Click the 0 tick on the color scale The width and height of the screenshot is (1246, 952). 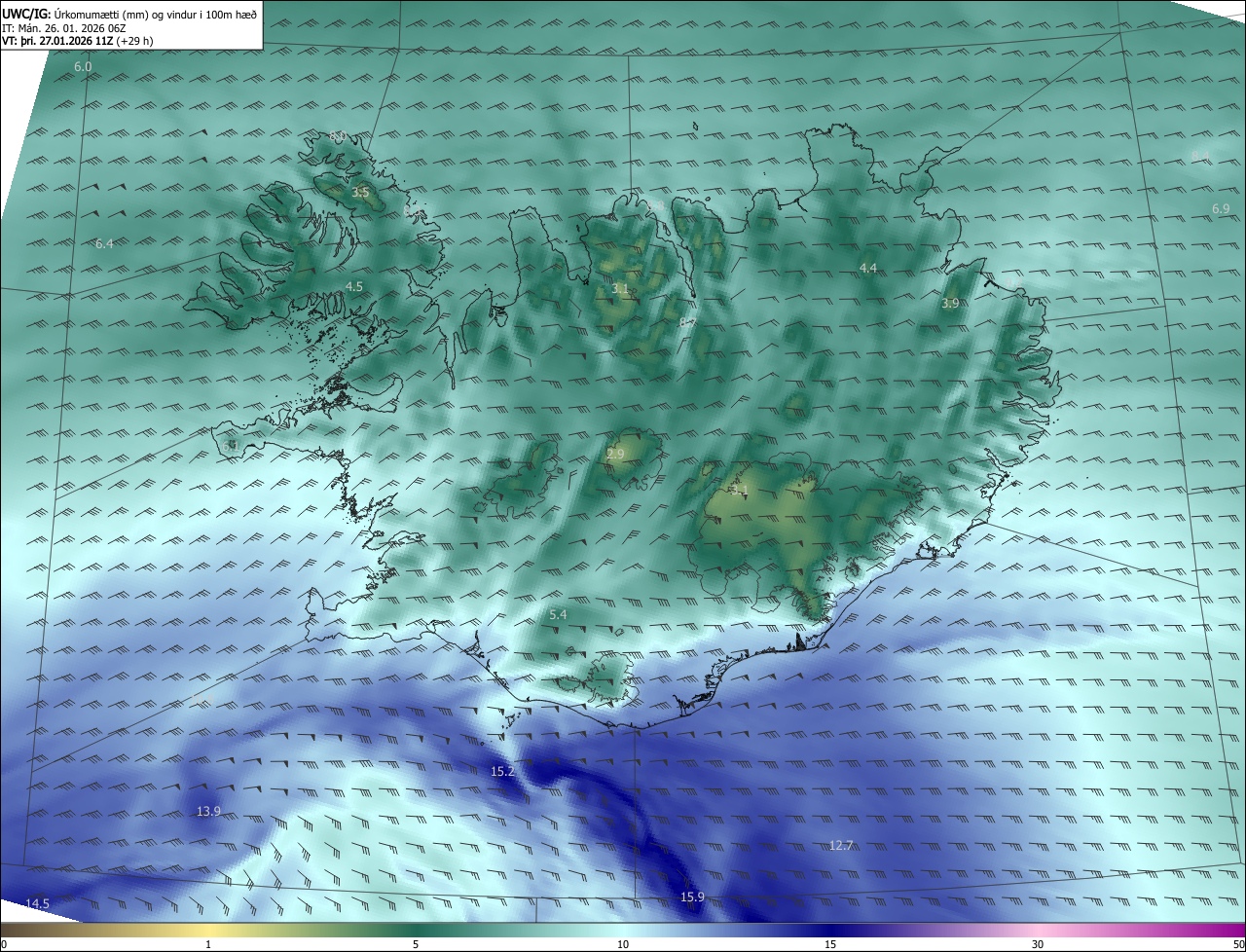4,944
